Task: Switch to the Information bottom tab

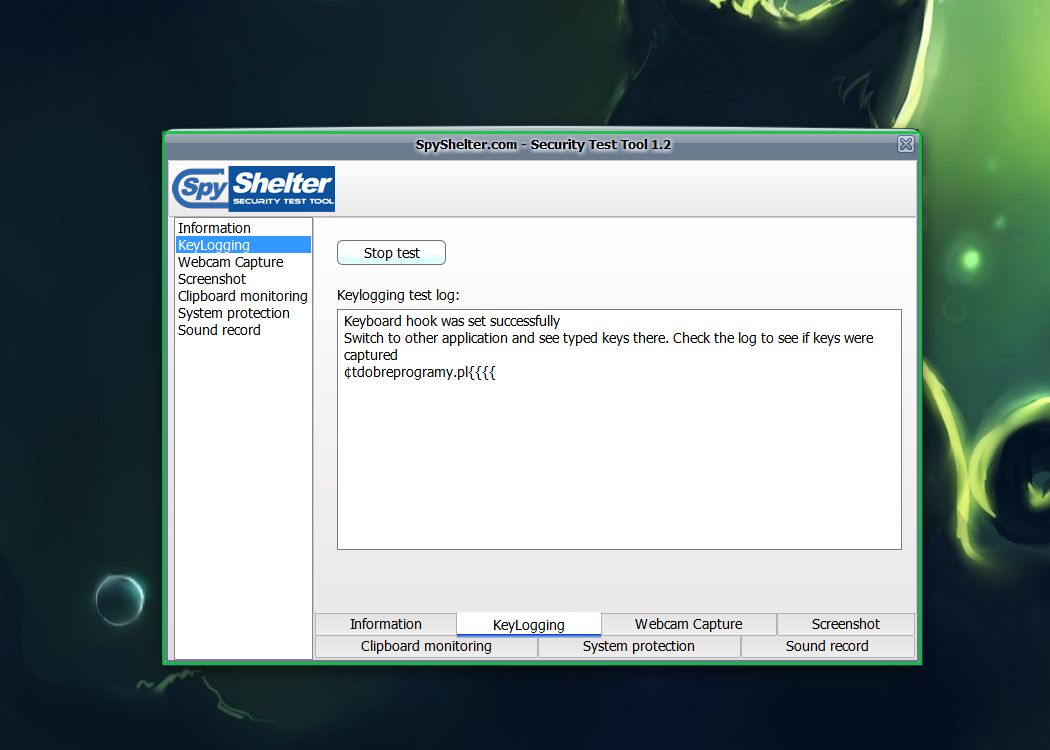Action: tap(386, 624)
